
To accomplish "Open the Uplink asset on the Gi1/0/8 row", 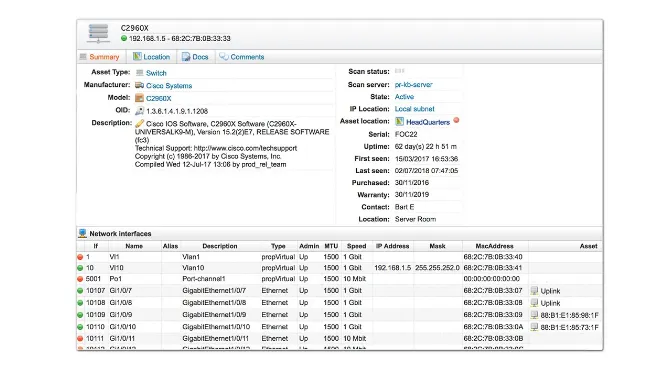I will [x=550, y=303].
